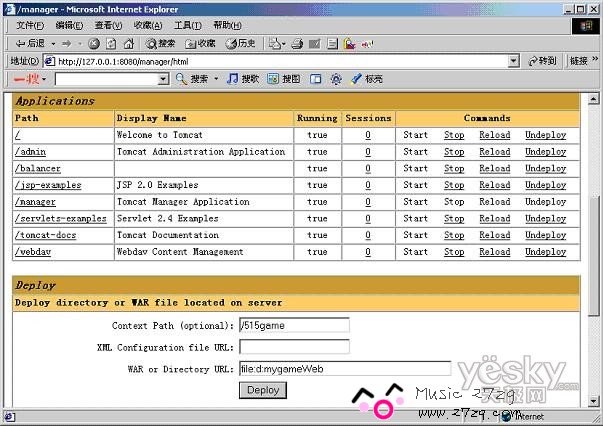Image resolution: width=603 pixels, height=426 pixels.
Task: Open the Tools menu
Action: pyautogui.click(x=188, y=25)
